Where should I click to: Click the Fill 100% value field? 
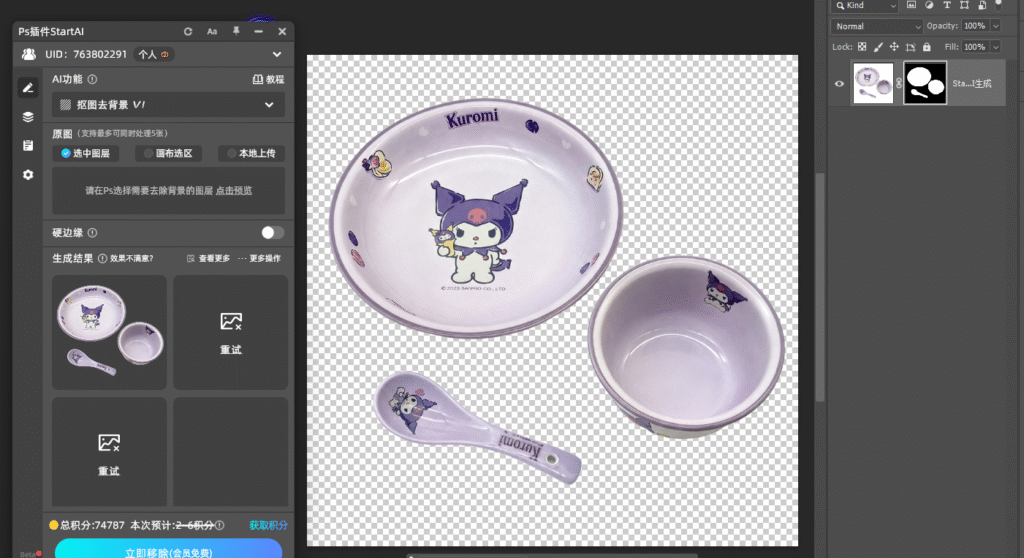[x=974, y=47]
